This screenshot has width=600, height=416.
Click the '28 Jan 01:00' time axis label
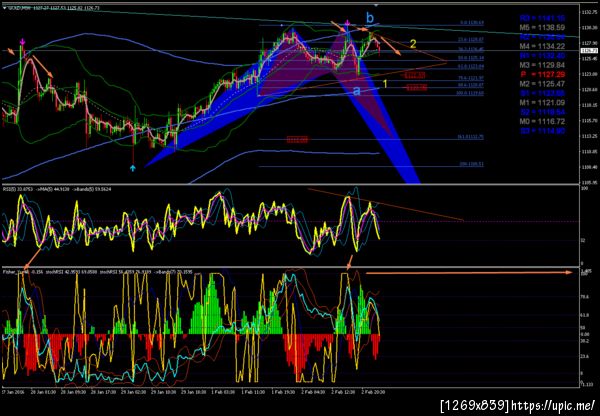44,392
